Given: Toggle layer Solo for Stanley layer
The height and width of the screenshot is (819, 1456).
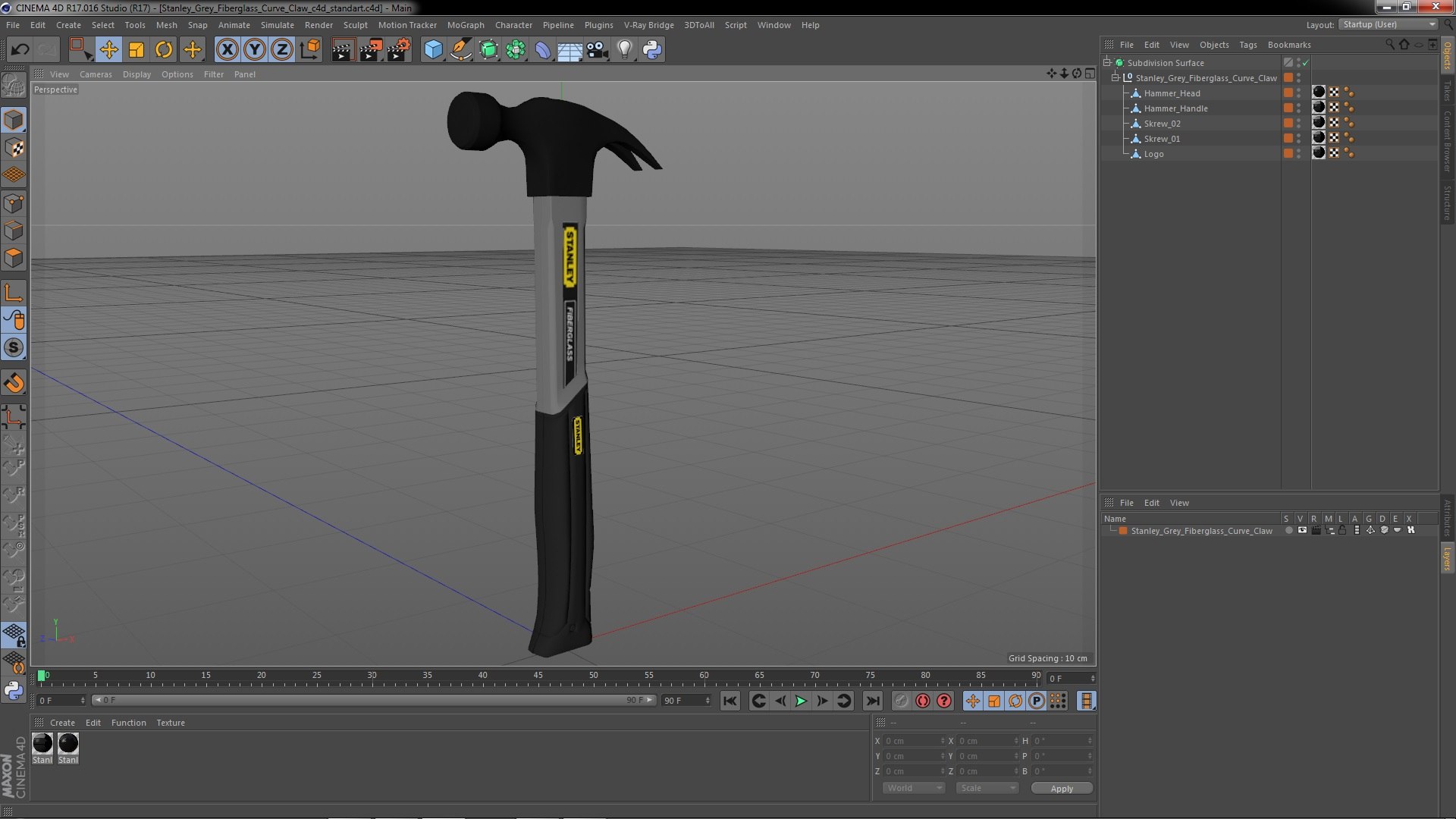Looking at the screenshot, I should point(1288,531).
